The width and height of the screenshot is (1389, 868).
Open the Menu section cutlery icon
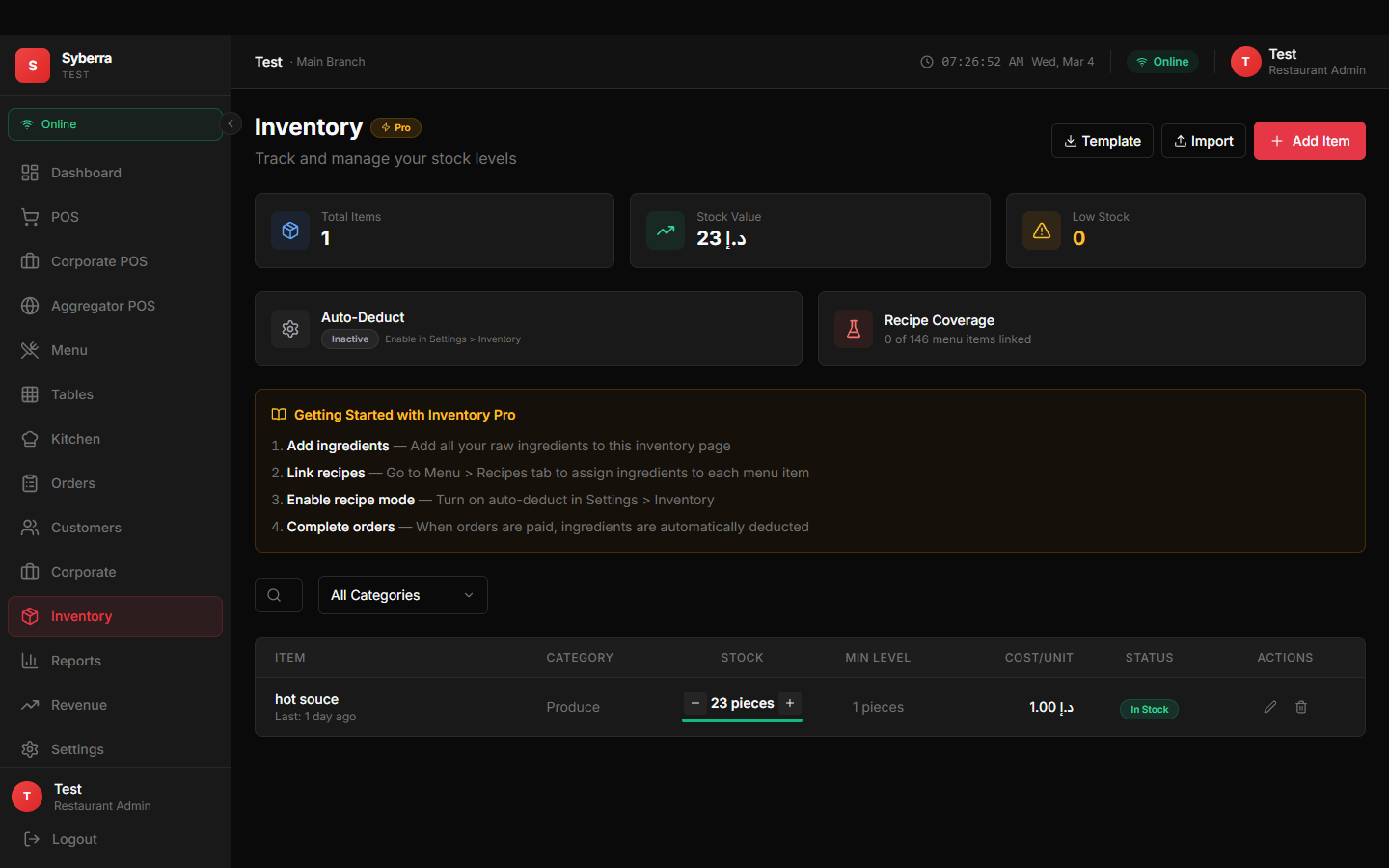pos(31,350)
